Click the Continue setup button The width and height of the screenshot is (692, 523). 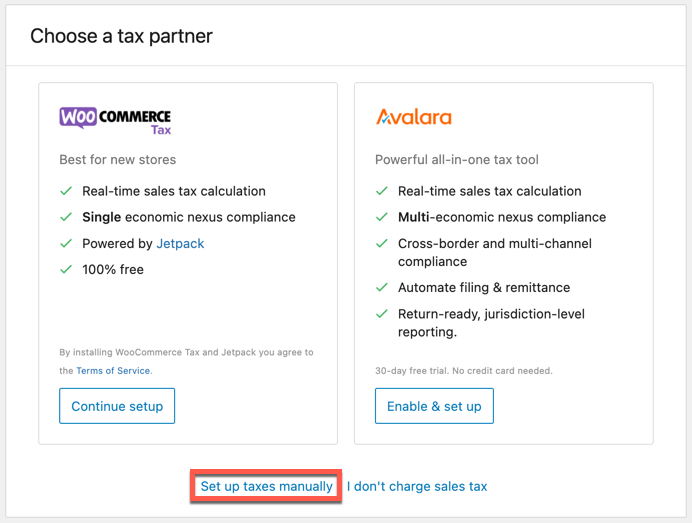(x=117, y=406)
